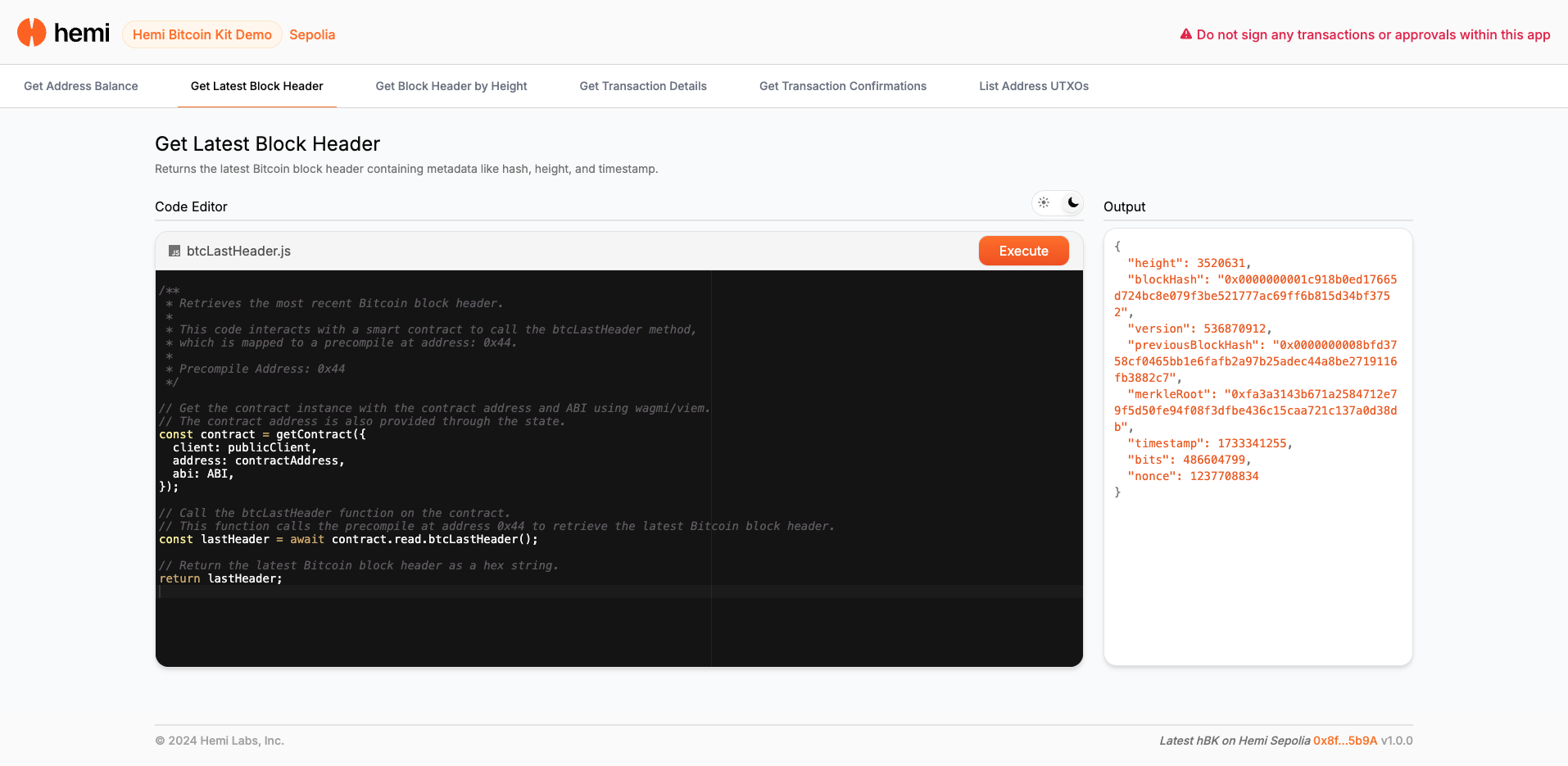Click the Hemi orange logo icon

[31, 33]
